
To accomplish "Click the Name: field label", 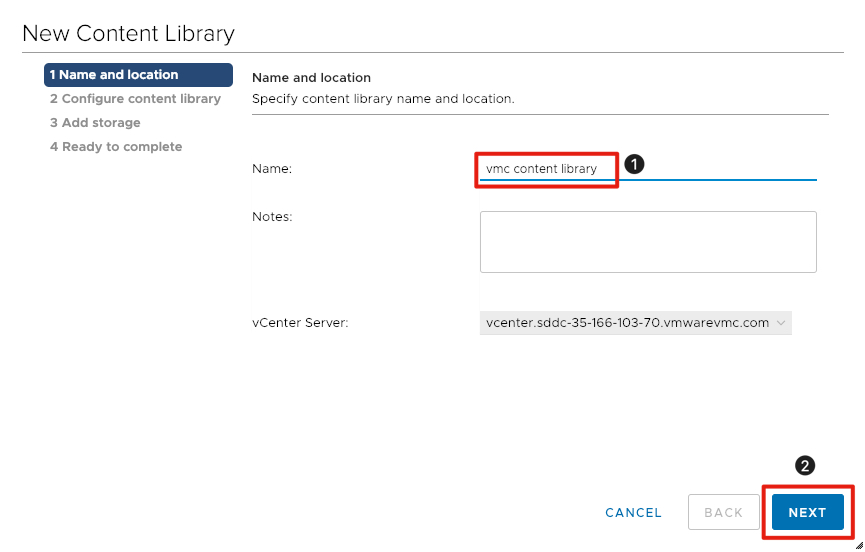I will click(x=272, y=169).
